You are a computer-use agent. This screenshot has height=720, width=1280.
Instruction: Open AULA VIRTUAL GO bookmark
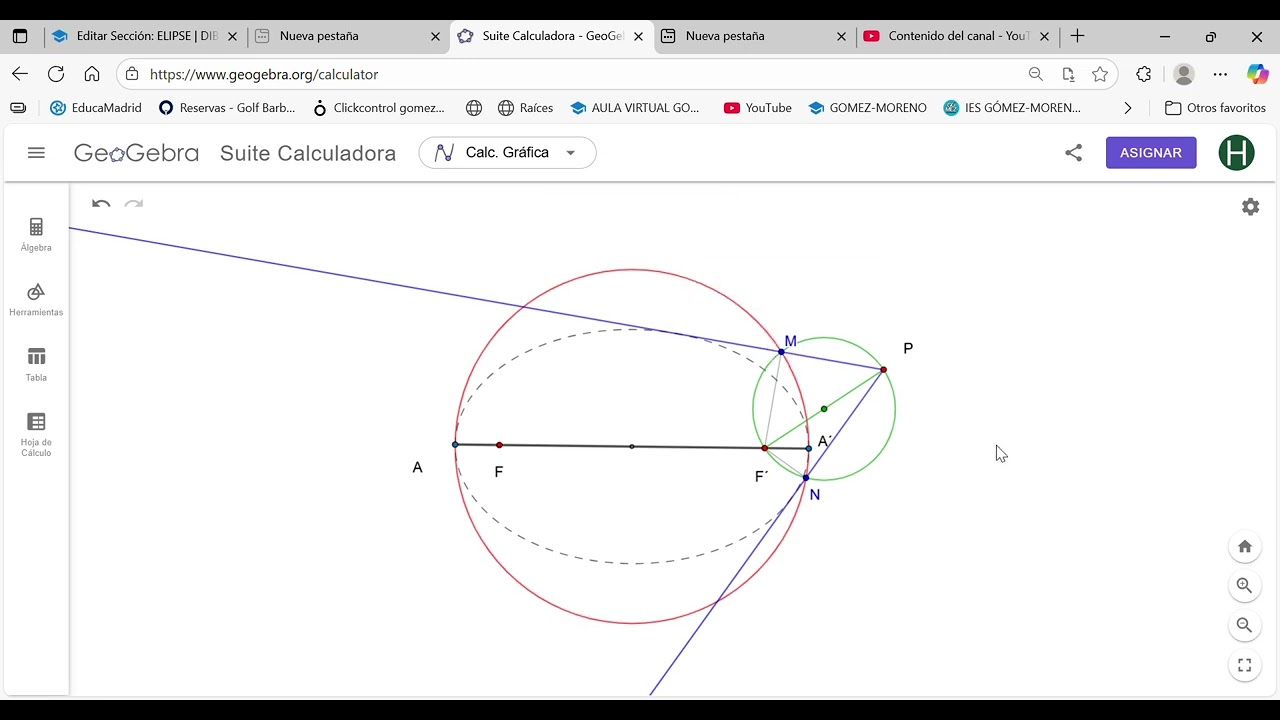pos(635,108)
